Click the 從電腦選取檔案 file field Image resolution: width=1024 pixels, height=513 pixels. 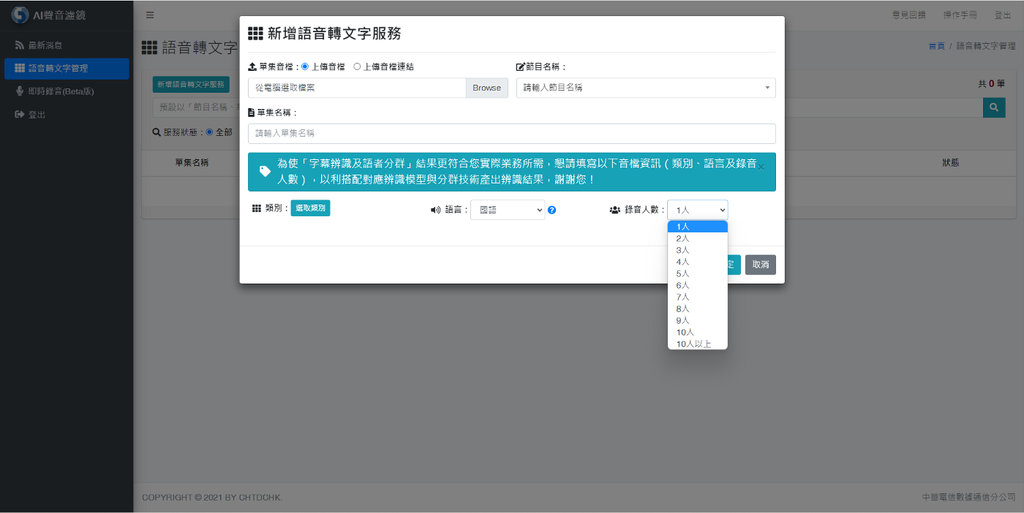[x=357, y=87]
